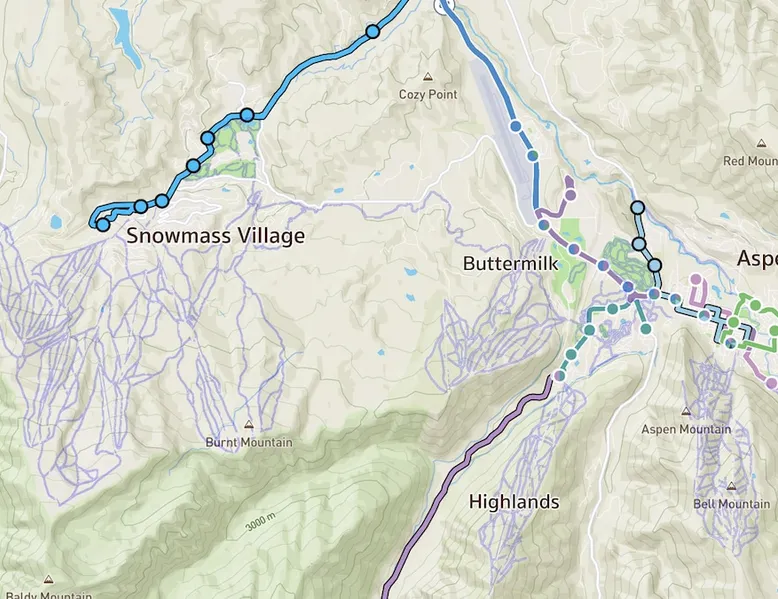Image resolution: width=778 pixels, height=599 pixels.
Task: Select the Buttermilk ski area label
Action: point(511,263)
